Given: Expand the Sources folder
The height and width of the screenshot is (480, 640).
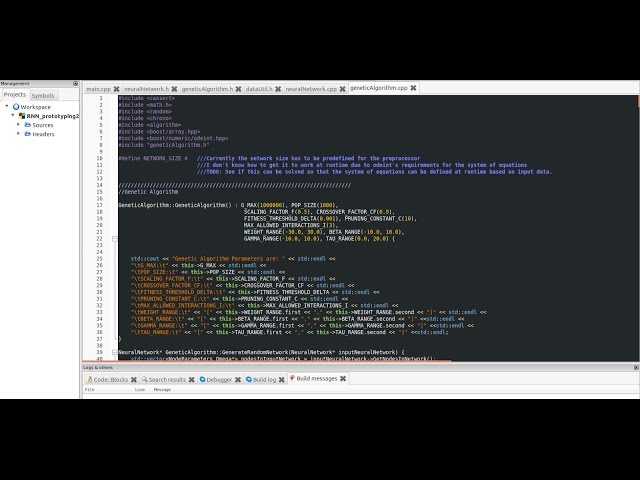Looking at the screenshot, I should (18, 124).
